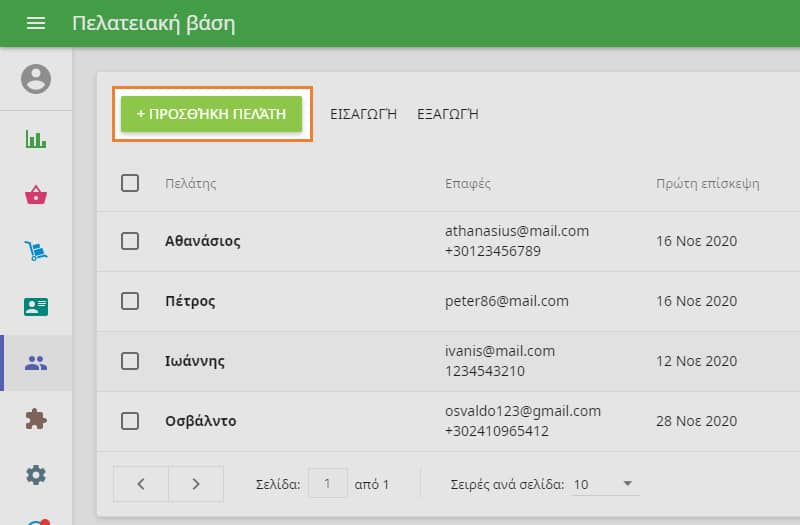This screenshot has height=525, width=800.
Task: Check the box for Πέτρος row
Action: click(130, 301)
